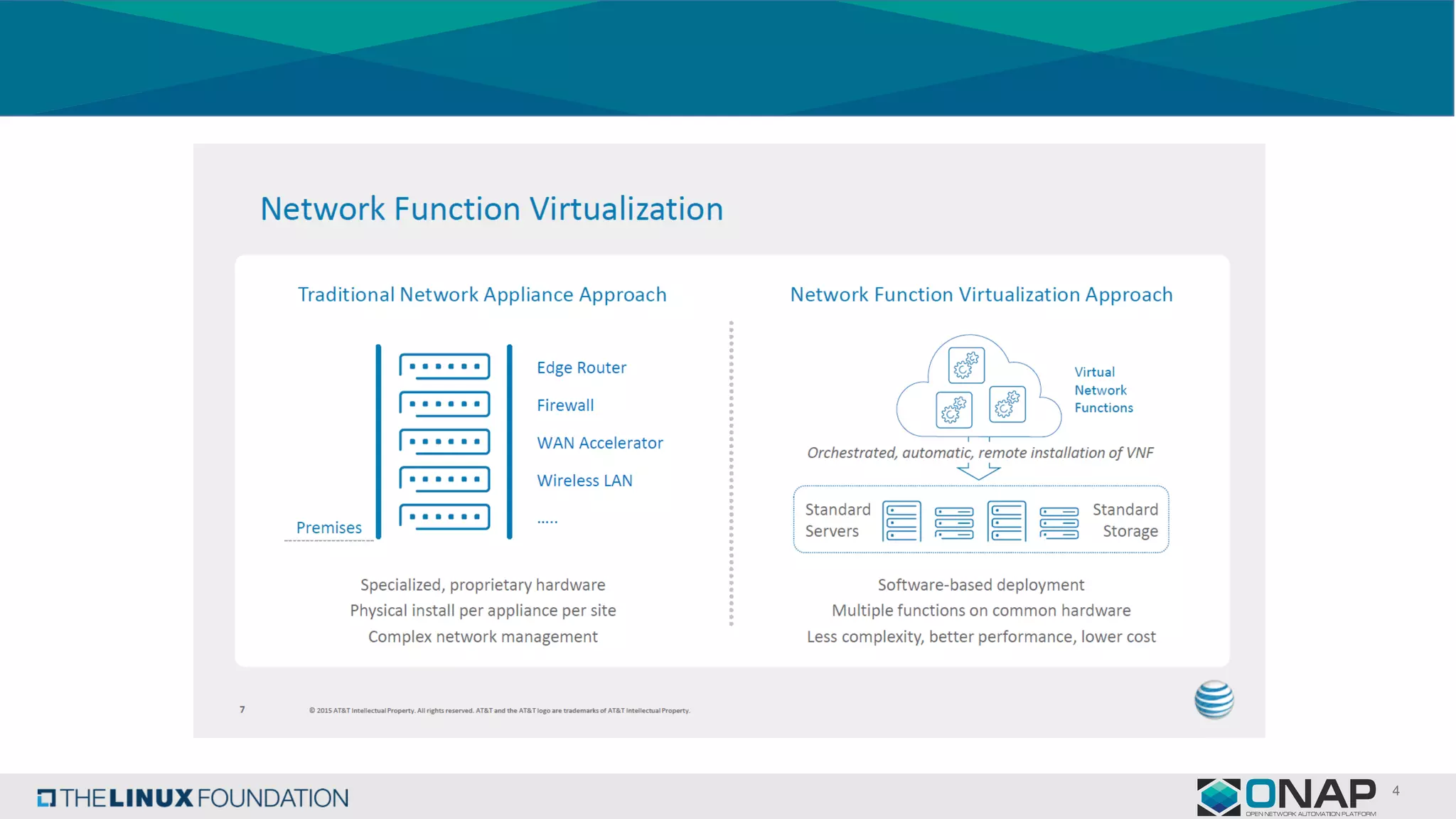Click the WAN Accelerator appliance icon

(x=444, y=442)
